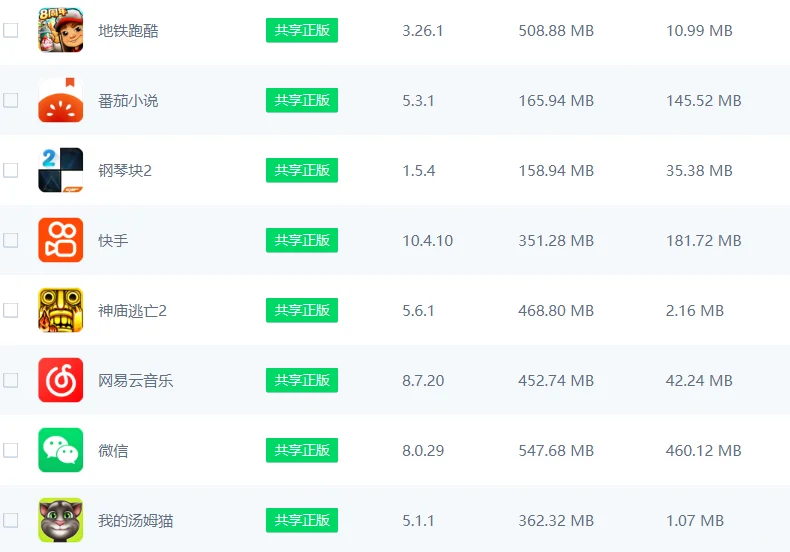Click the data value 10.99 MB
The image size is (790, 552).
point(699,31)
